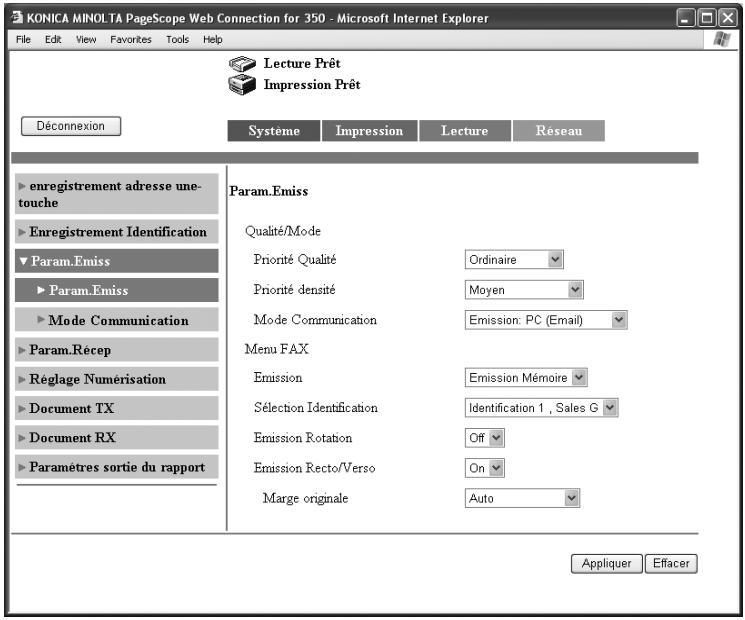This screenshot has width=745, height=620.
Task: Click the Déconnexion button
Action: click(x=71, y=126)
